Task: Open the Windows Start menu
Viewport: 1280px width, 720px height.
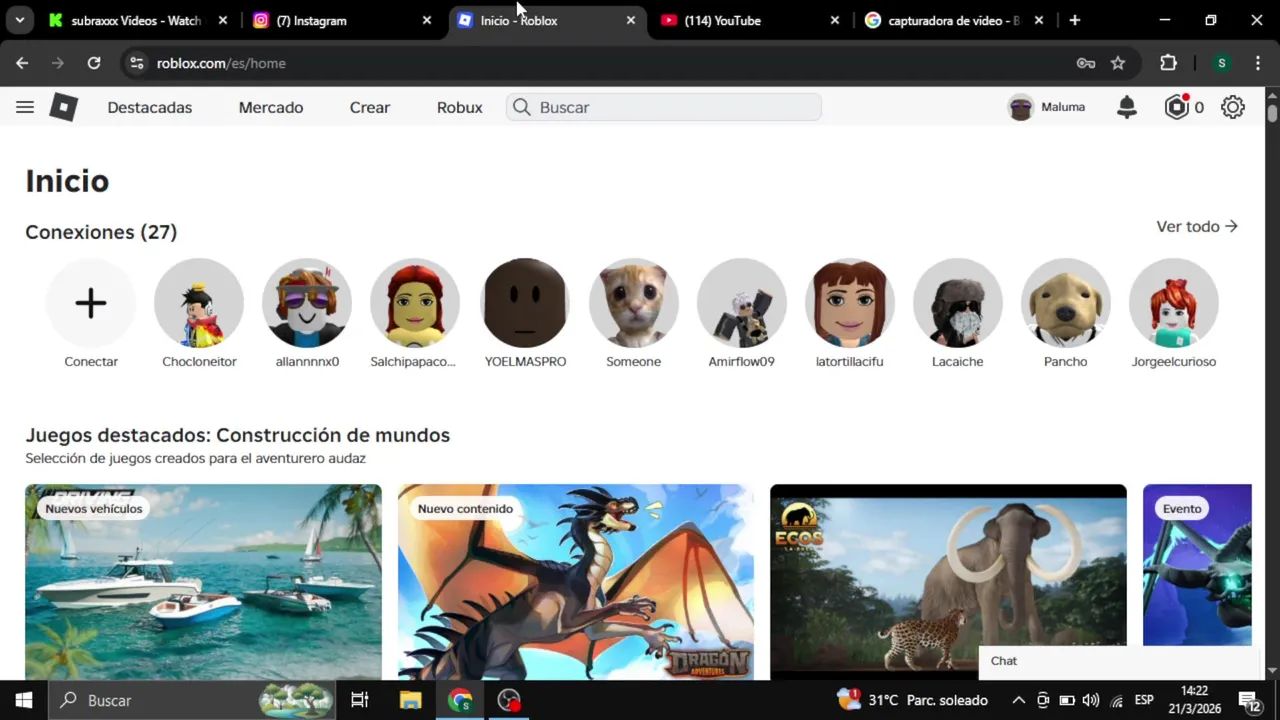Action: click(24, 700)
